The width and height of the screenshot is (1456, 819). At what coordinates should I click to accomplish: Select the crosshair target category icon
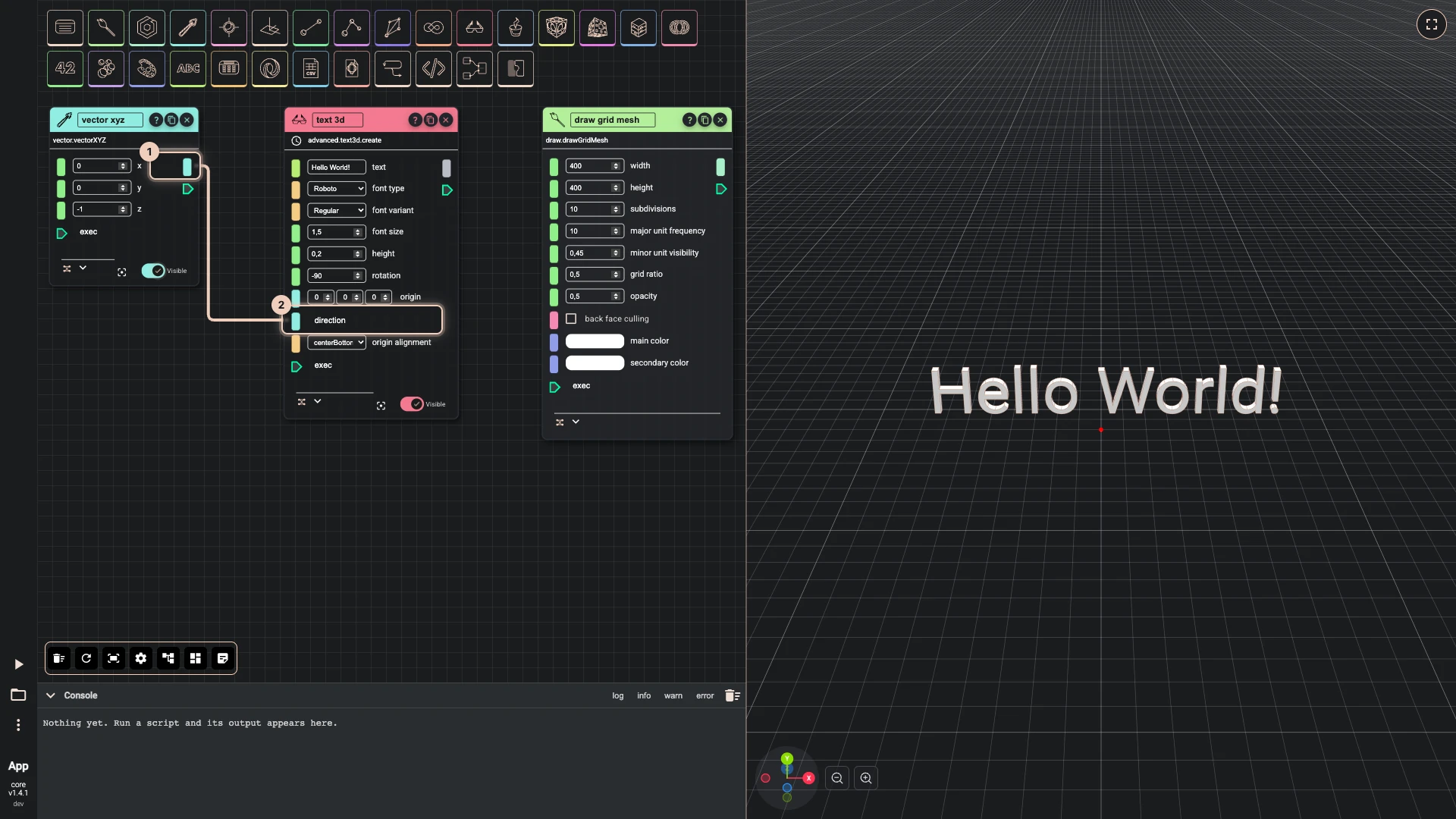(x=229, y=28)
